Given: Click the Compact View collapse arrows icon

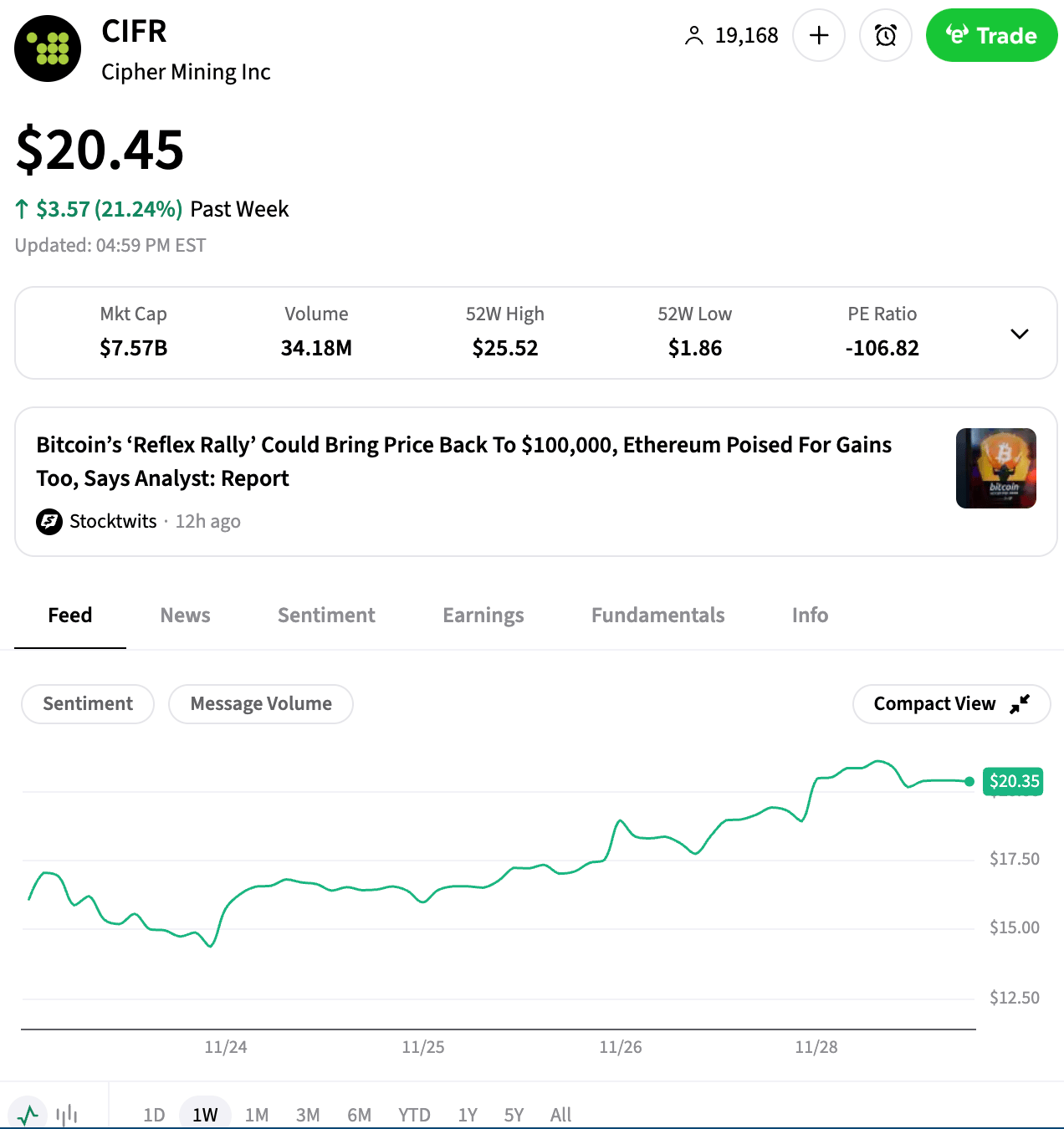Looking at the screenshot, I should click(x=1020, y=704).
